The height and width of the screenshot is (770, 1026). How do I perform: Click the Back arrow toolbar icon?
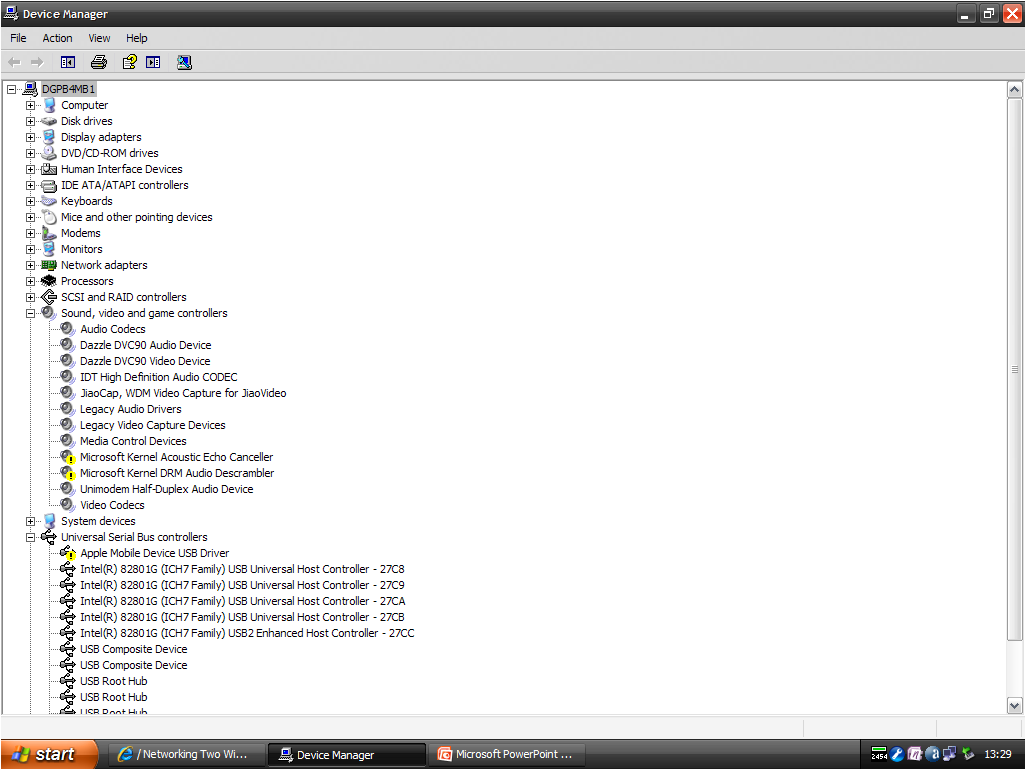(x=14, y=62)
